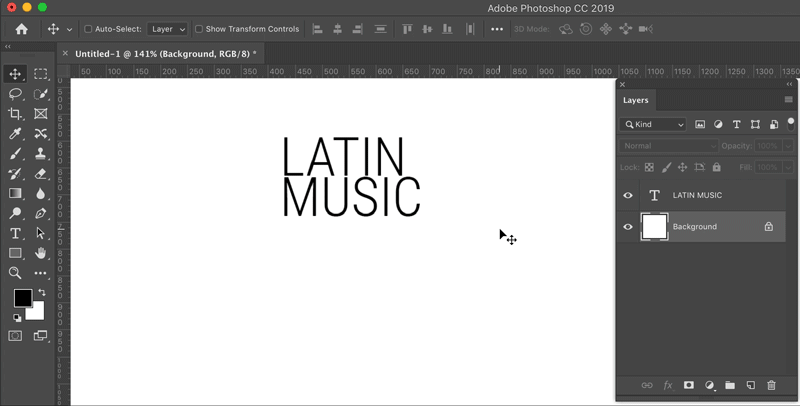Check Show Transform Controls

[199, 29]
